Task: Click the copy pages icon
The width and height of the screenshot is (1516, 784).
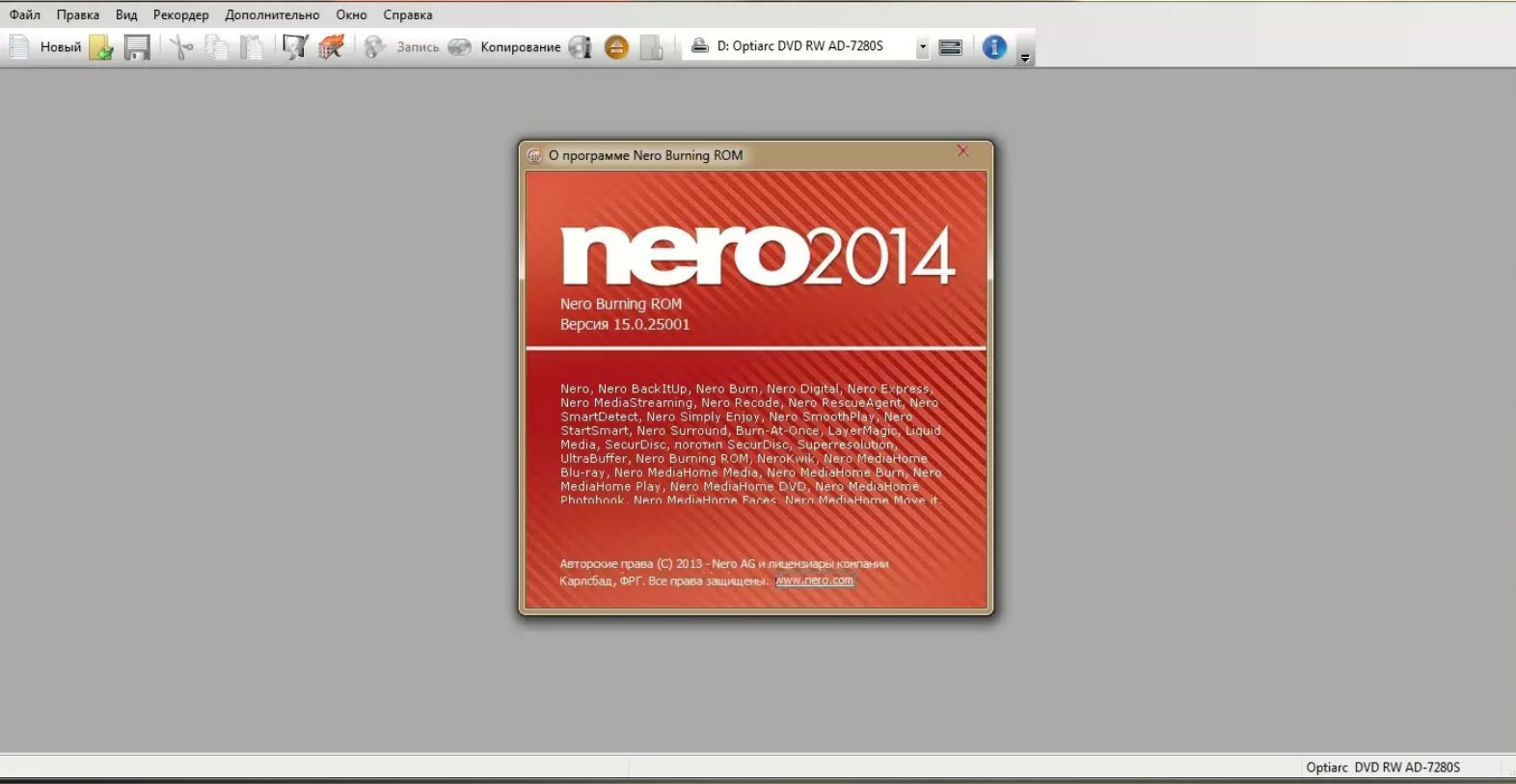Action: coord(217,46)
